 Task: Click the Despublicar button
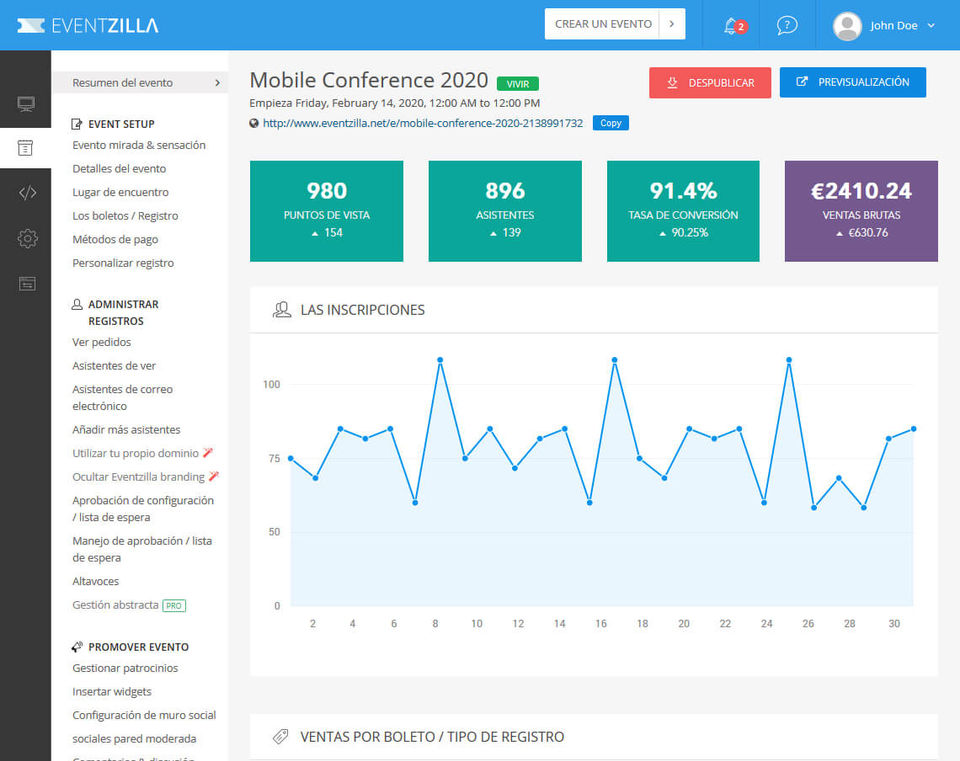[x=710, y=82]
